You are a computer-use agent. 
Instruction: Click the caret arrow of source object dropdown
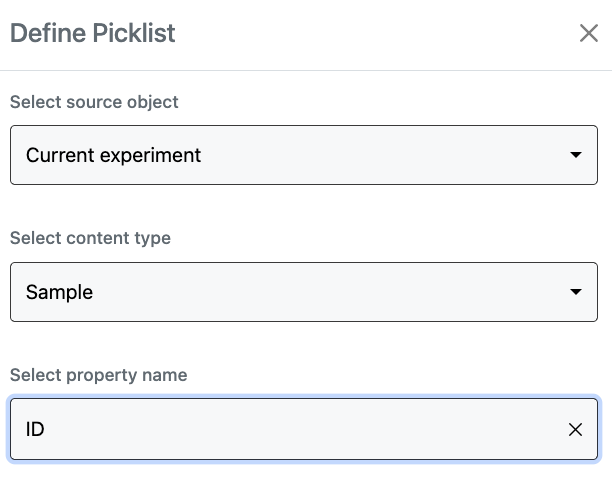point(575,155)
